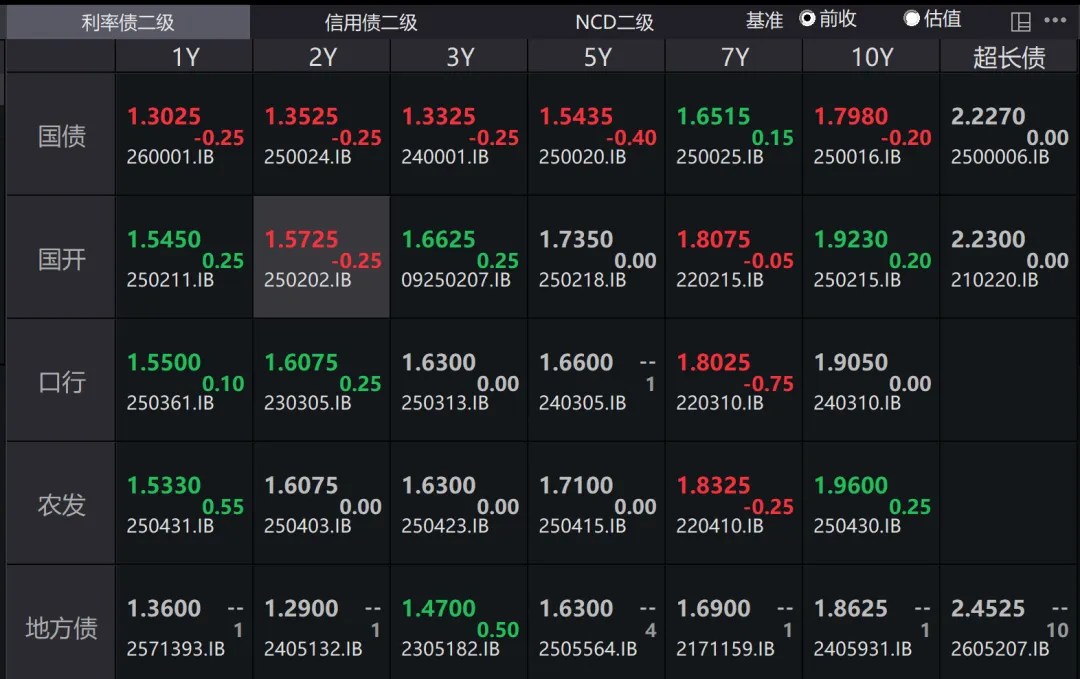Screen dimensions: 1080x679
Task: Select the 国开 row header
Action: (x=62, y=259)
